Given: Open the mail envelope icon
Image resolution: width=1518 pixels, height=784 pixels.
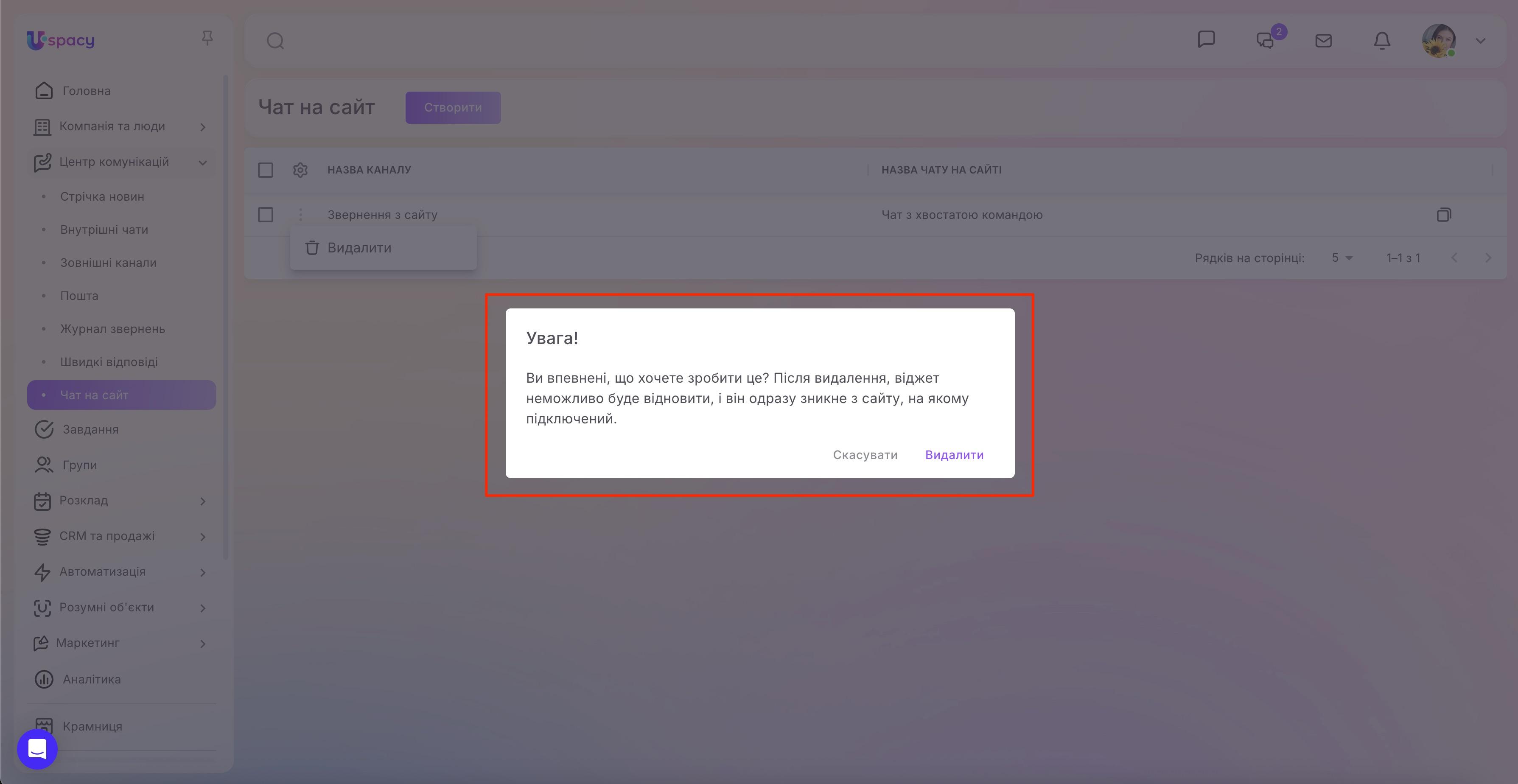Looking at the screenshot, I should pos(1324,40).
